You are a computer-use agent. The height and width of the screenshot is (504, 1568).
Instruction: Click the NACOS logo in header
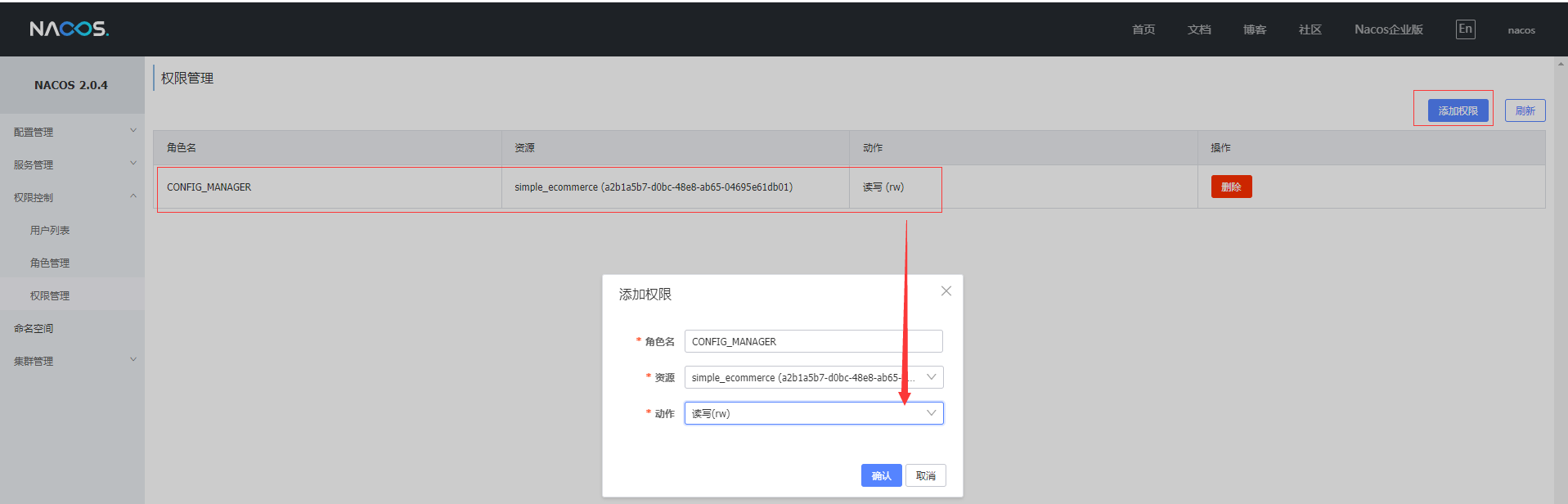[69, 29]
